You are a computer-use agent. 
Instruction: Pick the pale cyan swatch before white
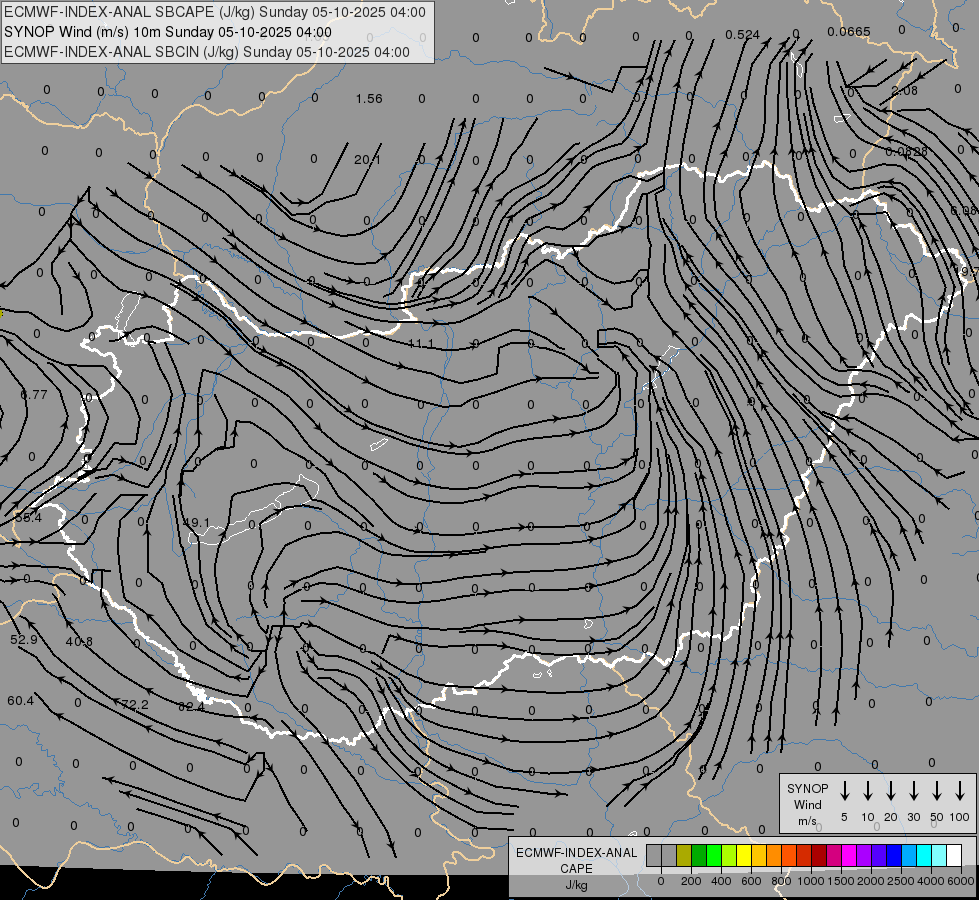tap(940, 855)
